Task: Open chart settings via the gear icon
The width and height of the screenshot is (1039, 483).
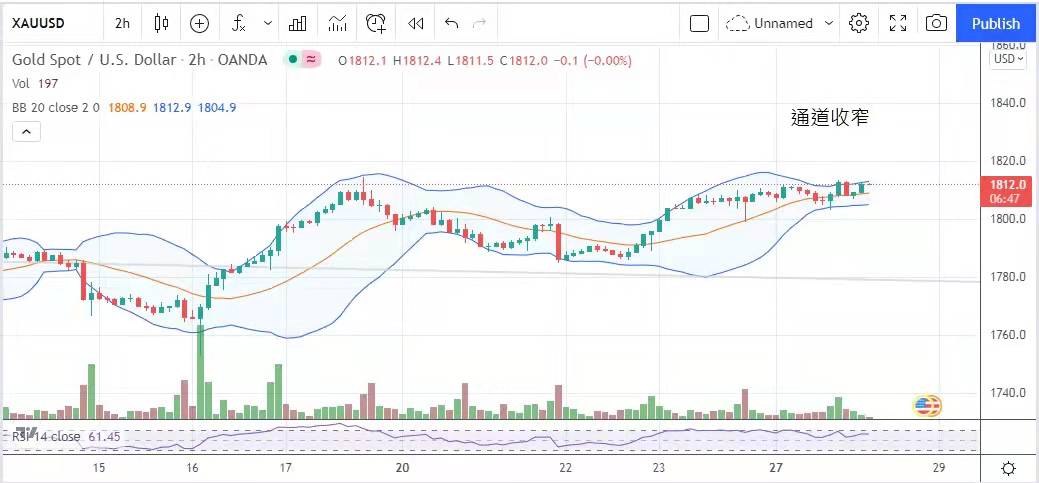Action: click(x=858, y=23)
